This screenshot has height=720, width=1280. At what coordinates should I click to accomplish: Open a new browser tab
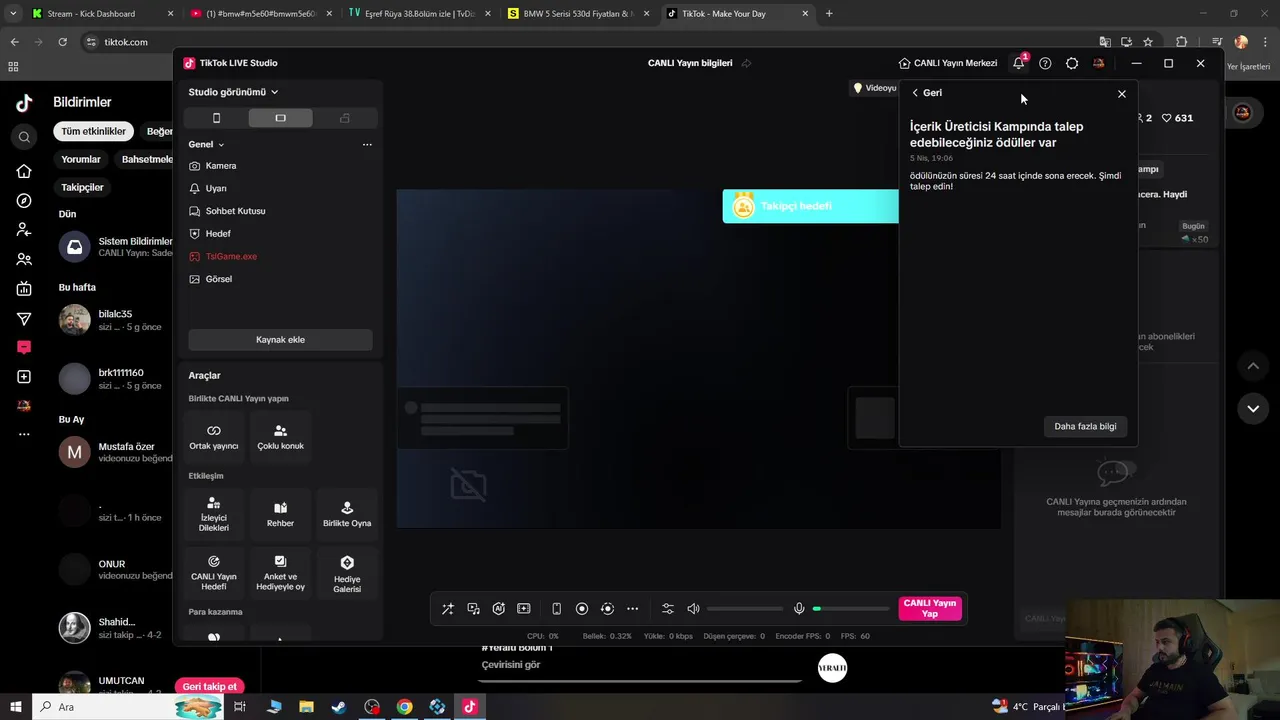click(829, 14)
